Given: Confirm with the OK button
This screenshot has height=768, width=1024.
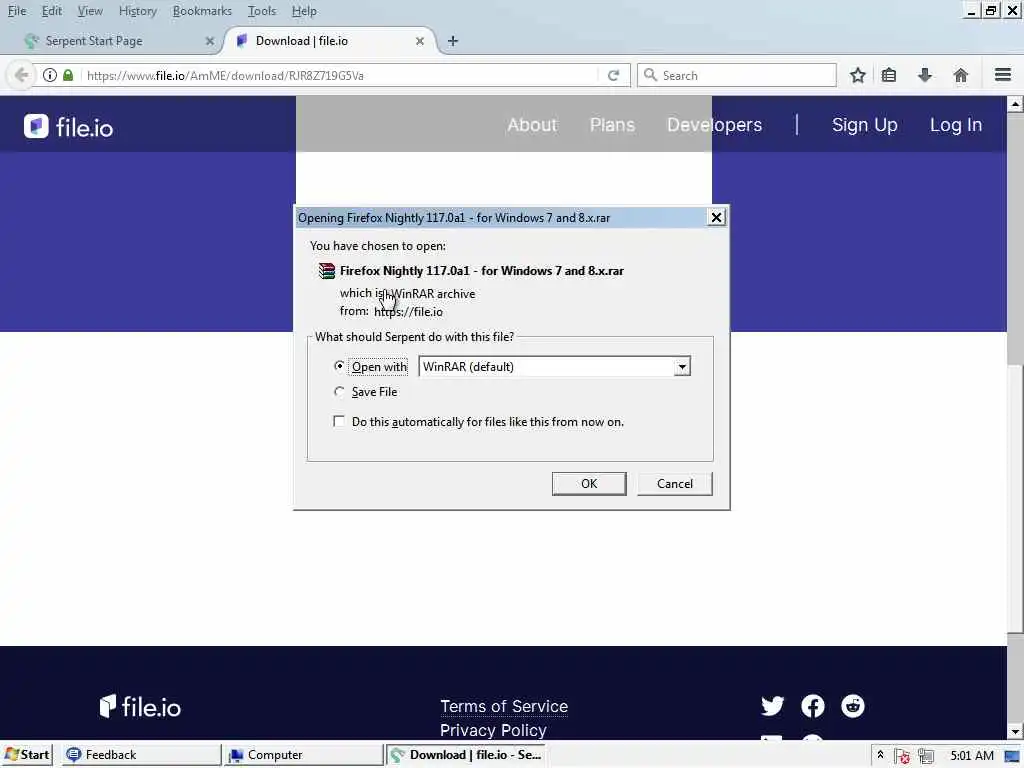Looking at the screenshot, I should pyautogui.click(x=589, y=483).
